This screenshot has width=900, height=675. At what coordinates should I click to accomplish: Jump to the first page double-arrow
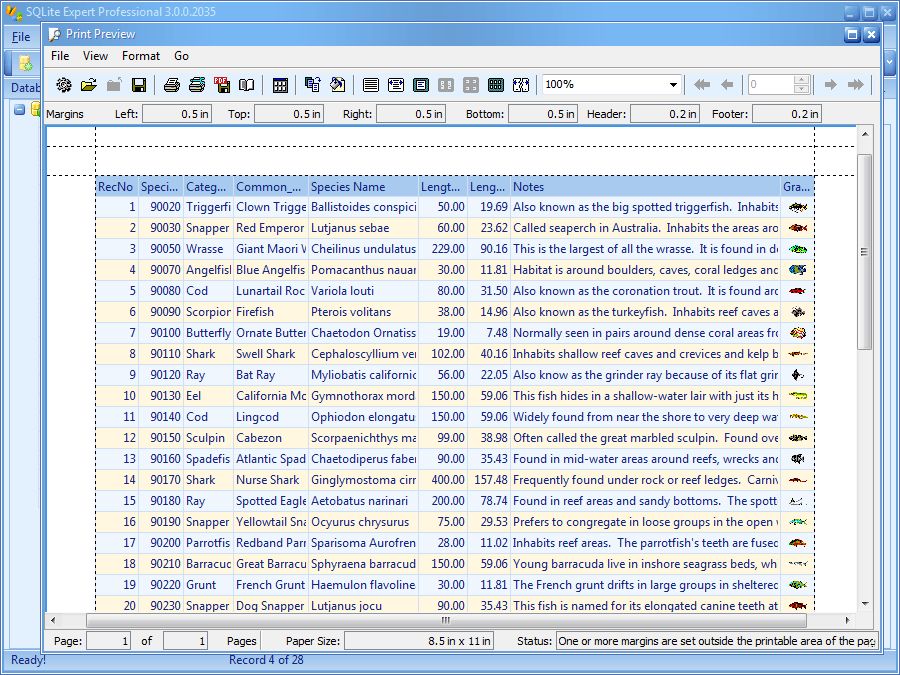coord(702,85)
